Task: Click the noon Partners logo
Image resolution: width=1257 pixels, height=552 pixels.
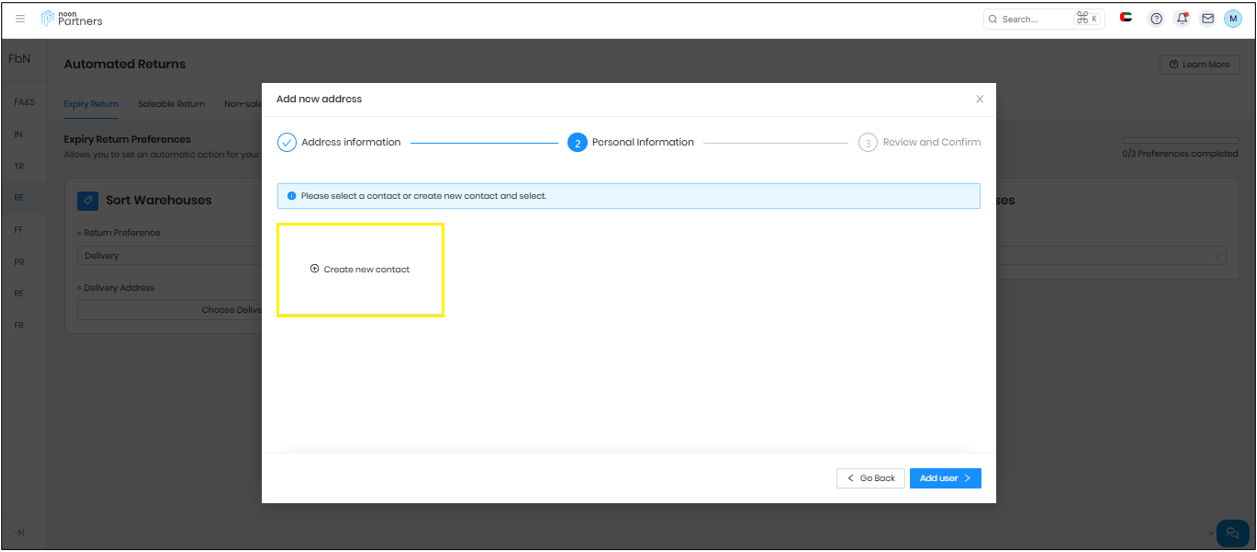Action: coord(72,19)
